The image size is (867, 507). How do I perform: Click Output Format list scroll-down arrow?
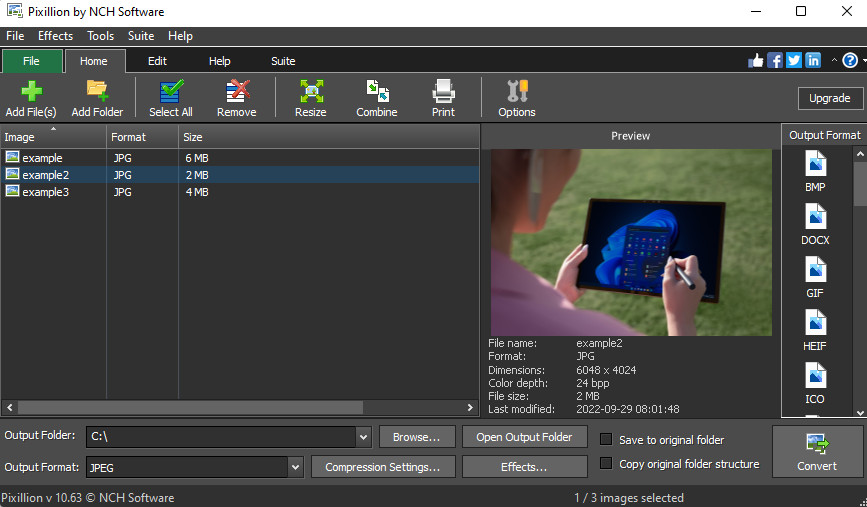tap(860, 412)
